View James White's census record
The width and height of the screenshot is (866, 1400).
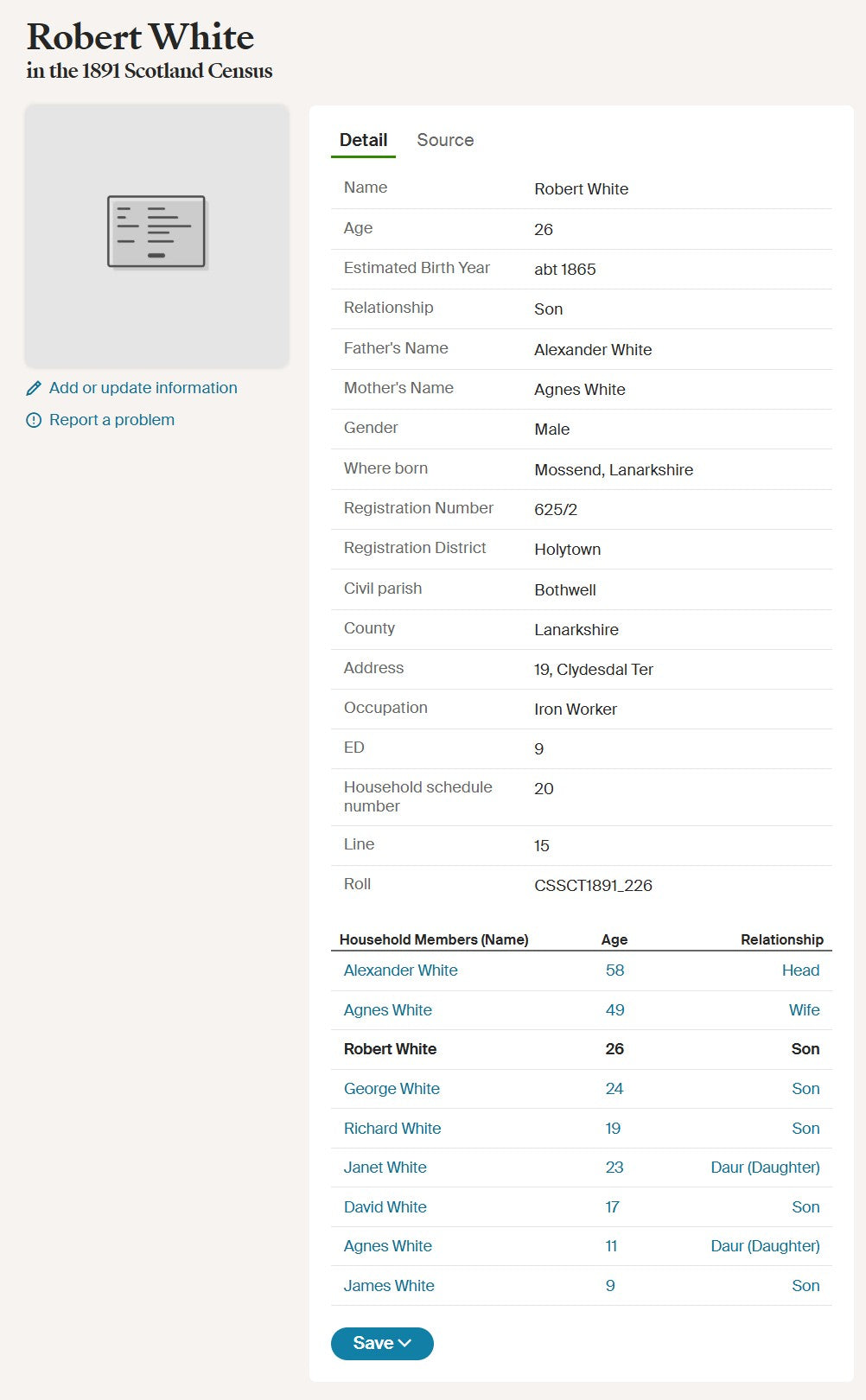tap(389, 1285)
